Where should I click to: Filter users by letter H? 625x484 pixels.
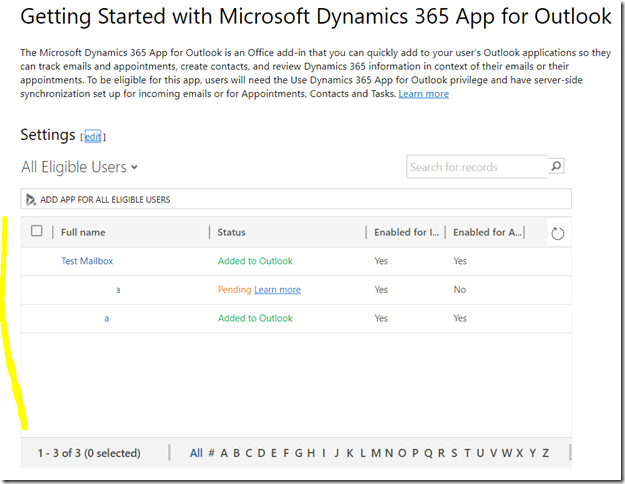(x=311, y=453)
